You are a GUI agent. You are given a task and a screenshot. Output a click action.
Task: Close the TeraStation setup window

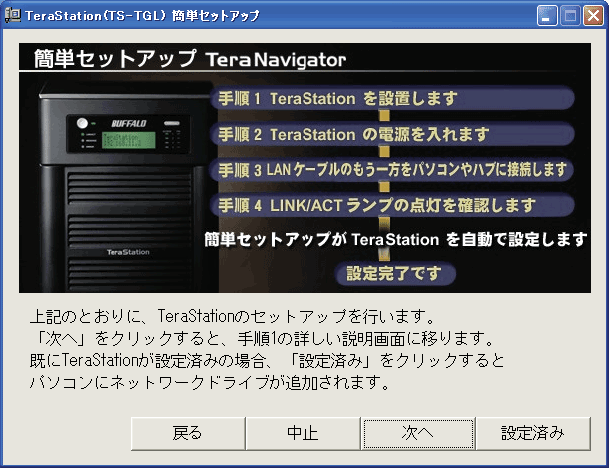tap(593, 16)
